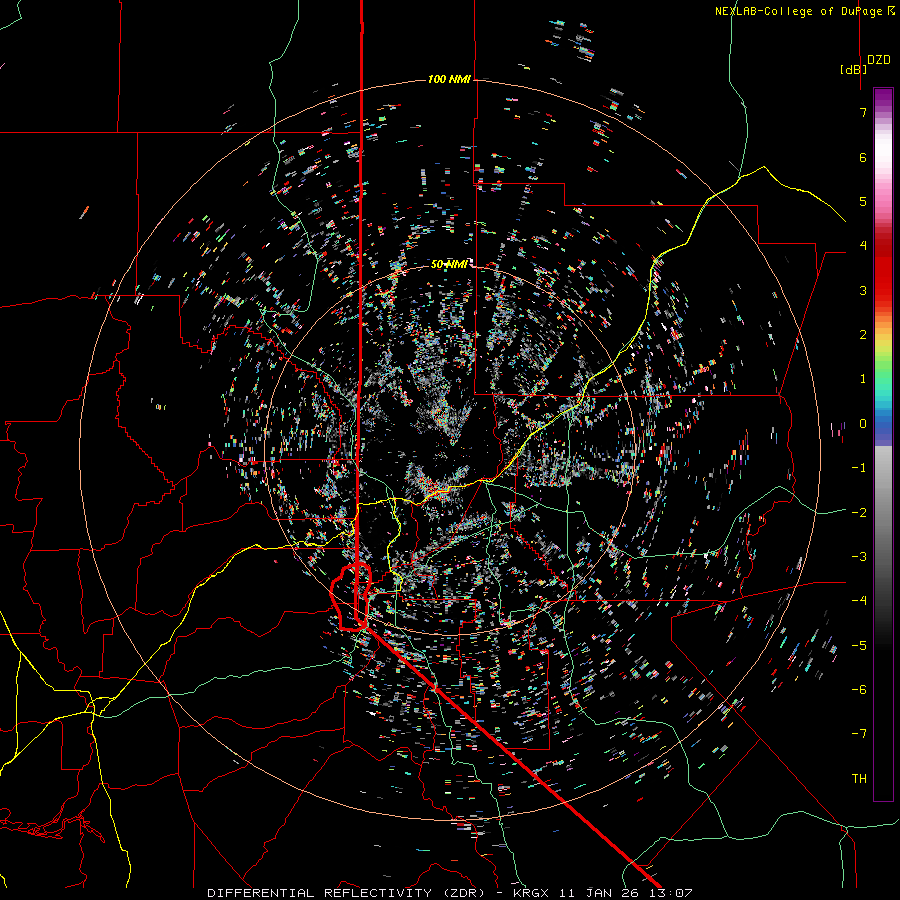Click the [dB] unit label
The image size is (900, 900).
point(853,69)
